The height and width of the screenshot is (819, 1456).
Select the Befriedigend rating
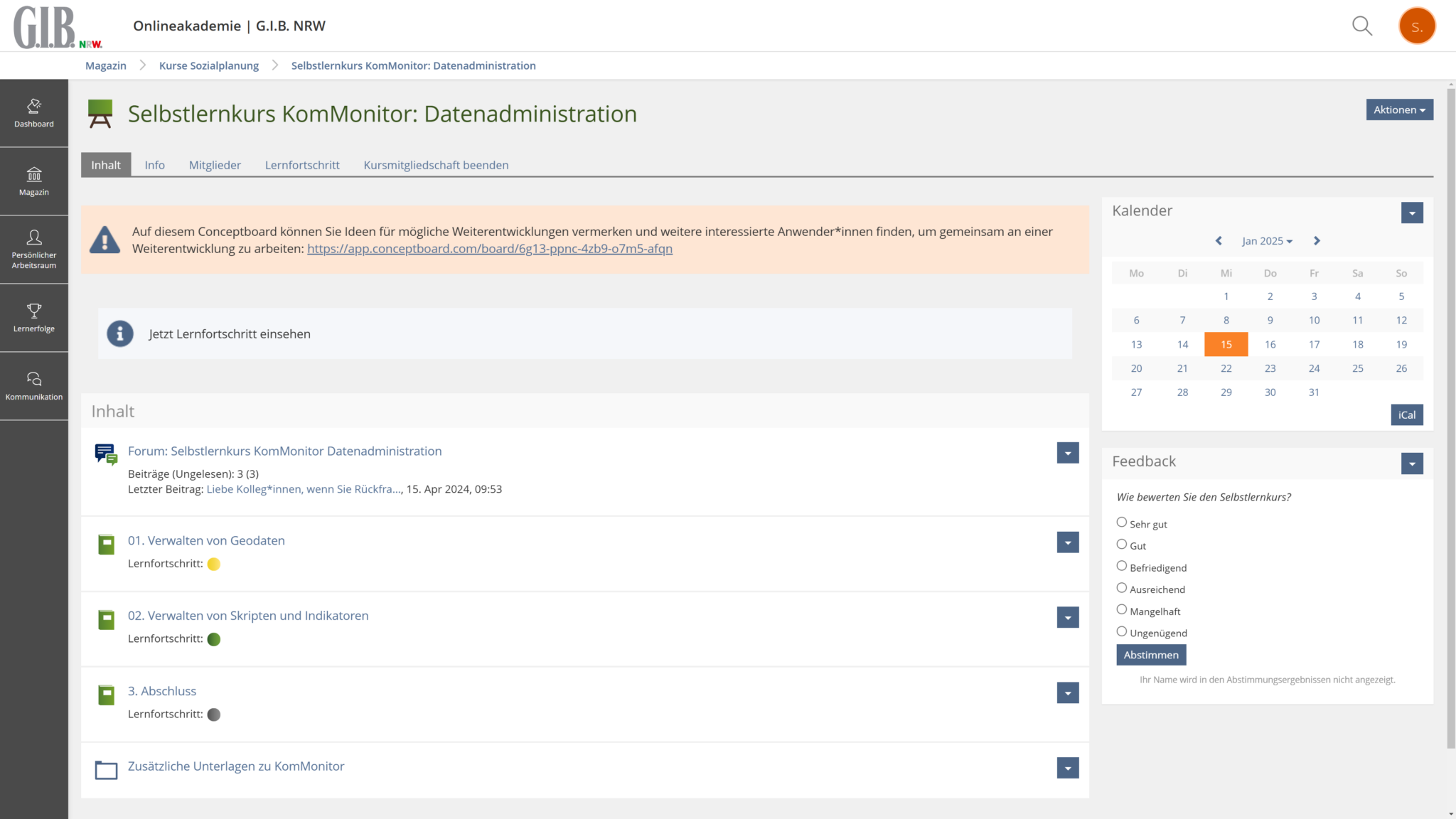[1122, 566]
